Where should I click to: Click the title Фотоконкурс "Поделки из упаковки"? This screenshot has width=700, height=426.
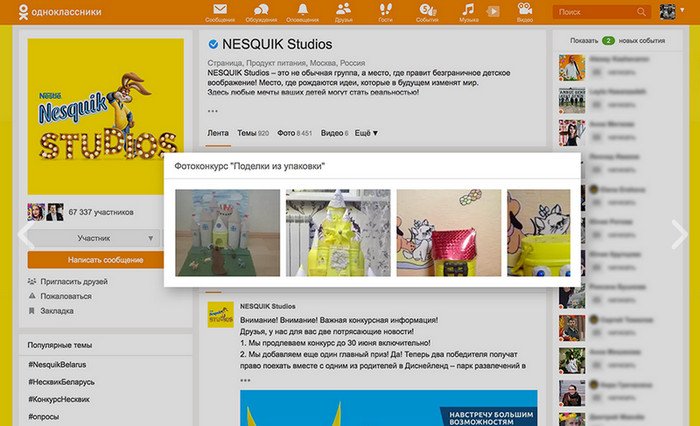tap(249, 166)
